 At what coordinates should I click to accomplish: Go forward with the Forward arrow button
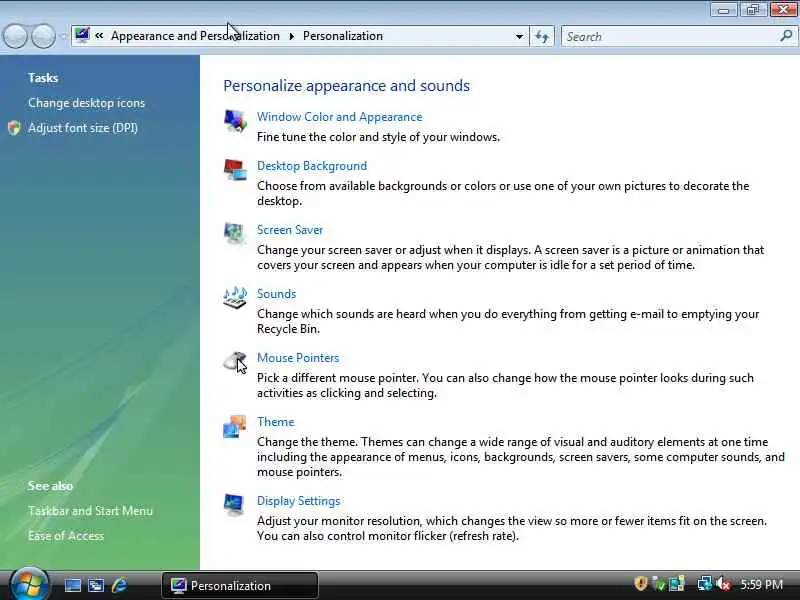pos(44,36)
